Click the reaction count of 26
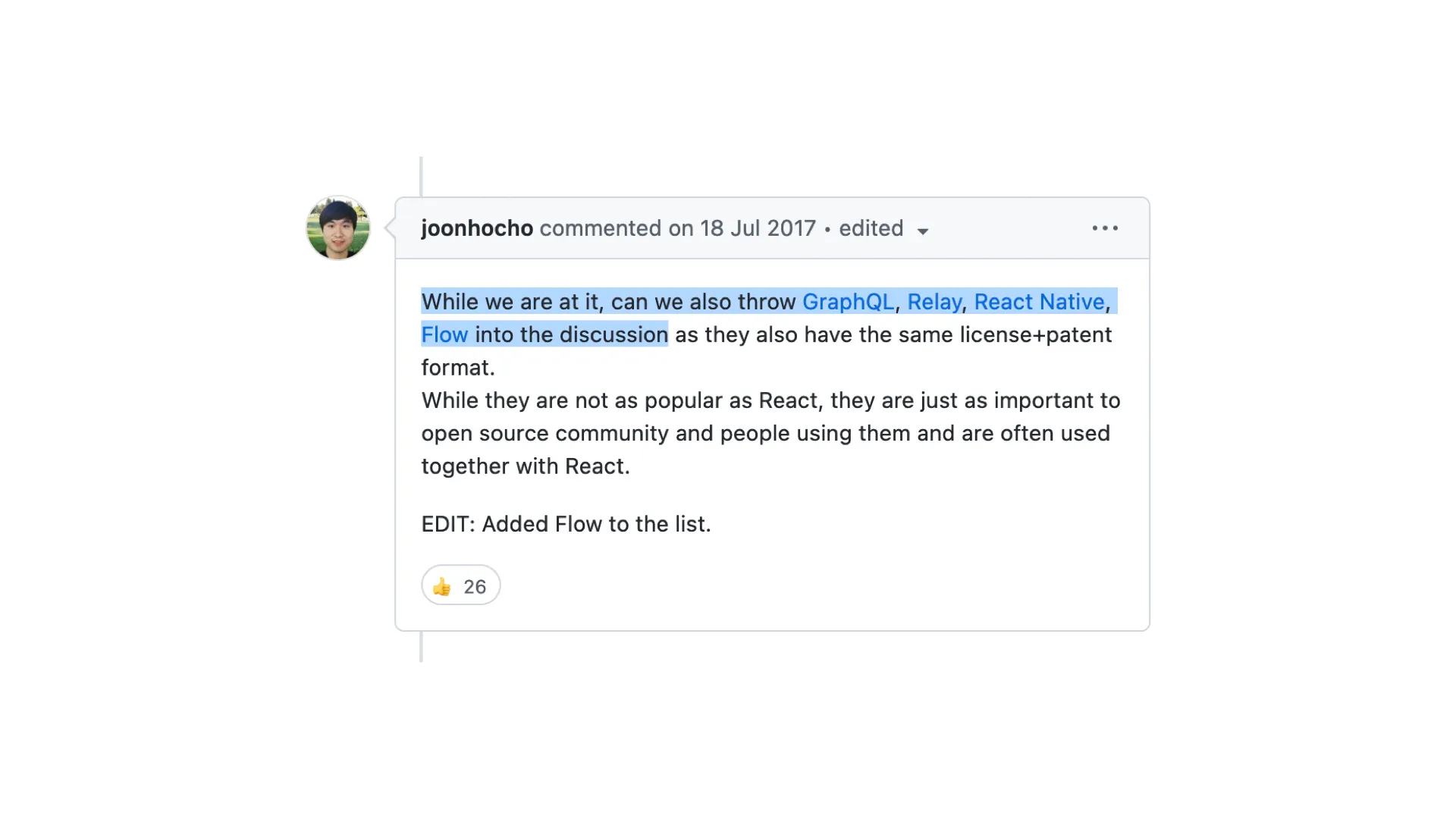The width and height of the screenshot is (1456, 819). pos(475,586)
